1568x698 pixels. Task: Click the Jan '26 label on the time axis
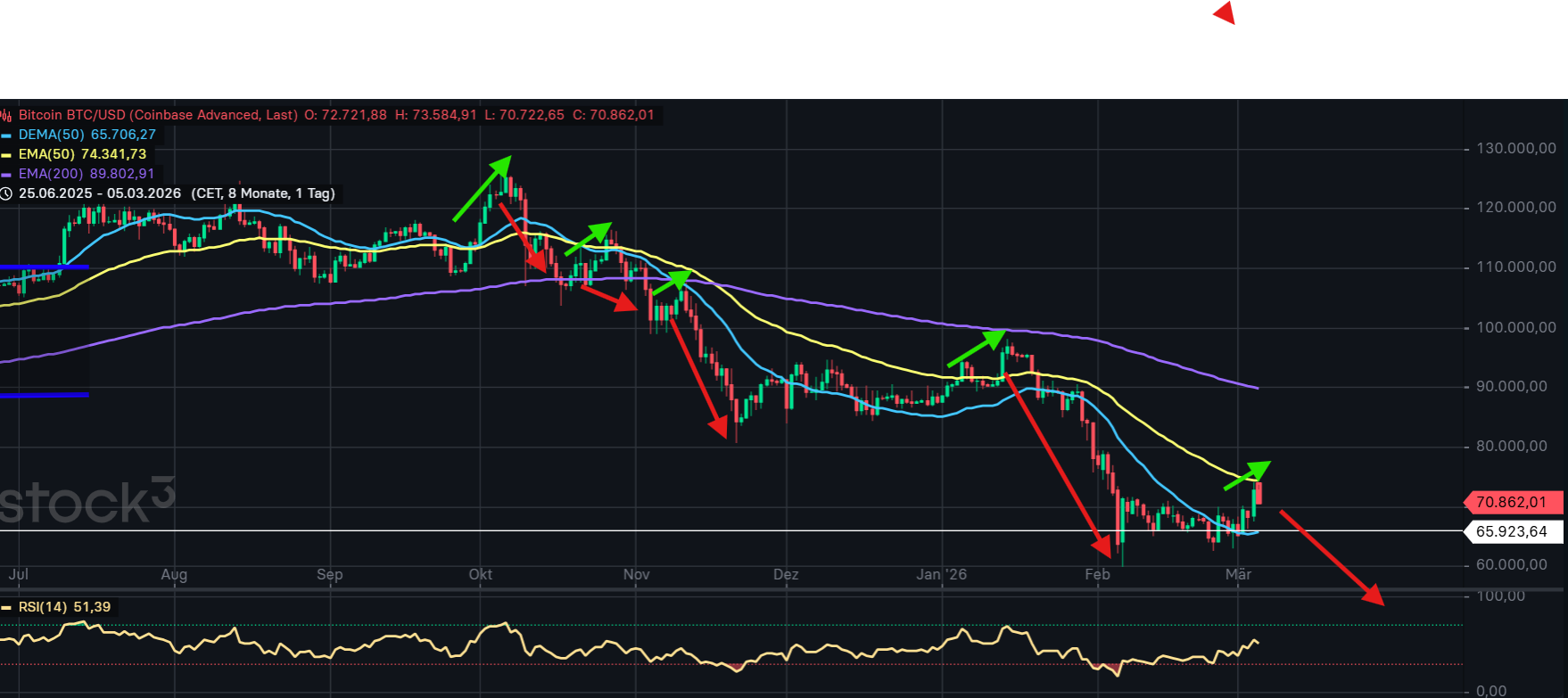coord(941,574)
